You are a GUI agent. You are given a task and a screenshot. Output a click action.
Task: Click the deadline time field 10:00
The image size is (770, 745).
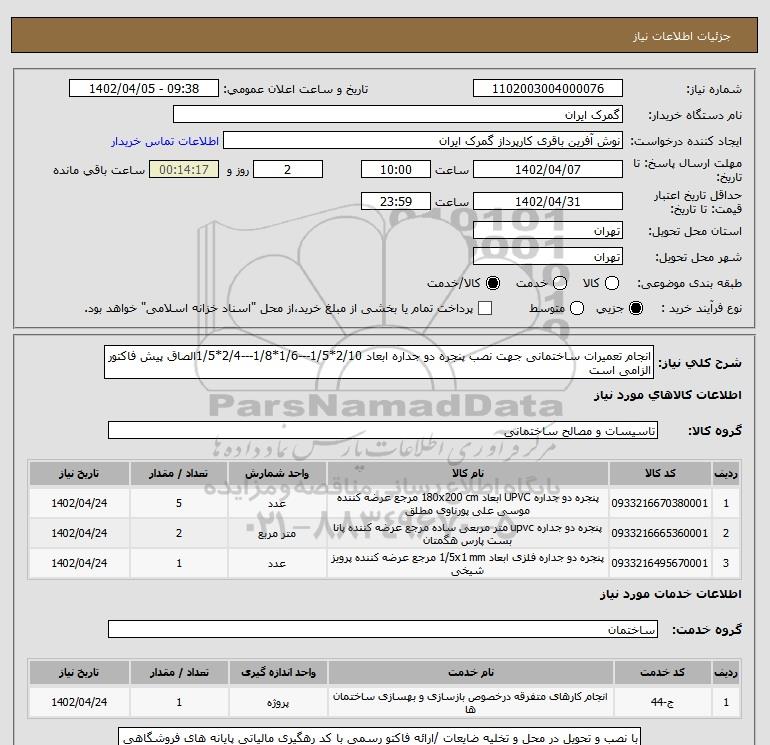[396, 169]
